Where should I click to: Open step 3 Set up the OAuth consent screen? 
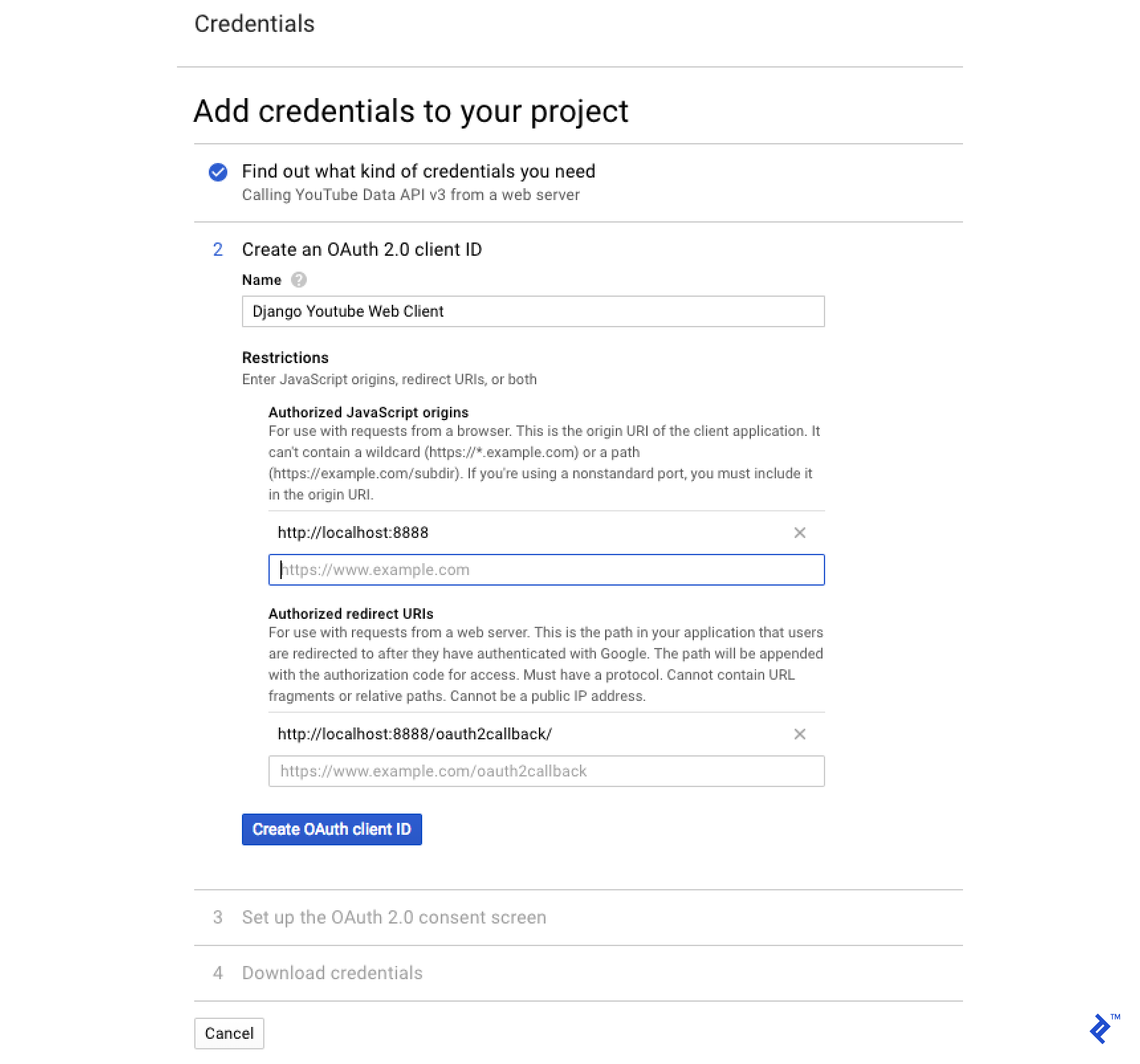[394, 917]
